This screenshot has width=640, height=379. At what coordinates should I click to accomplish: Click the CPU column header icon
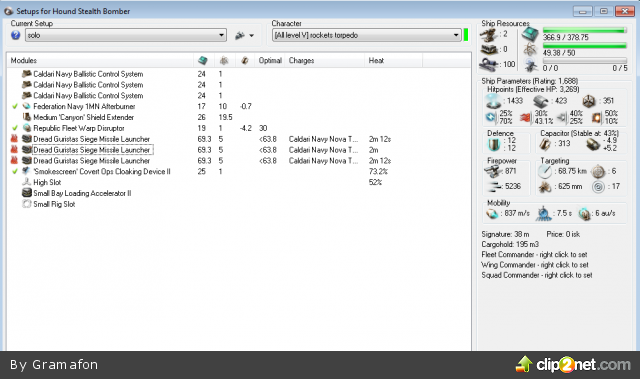(202, 60)
